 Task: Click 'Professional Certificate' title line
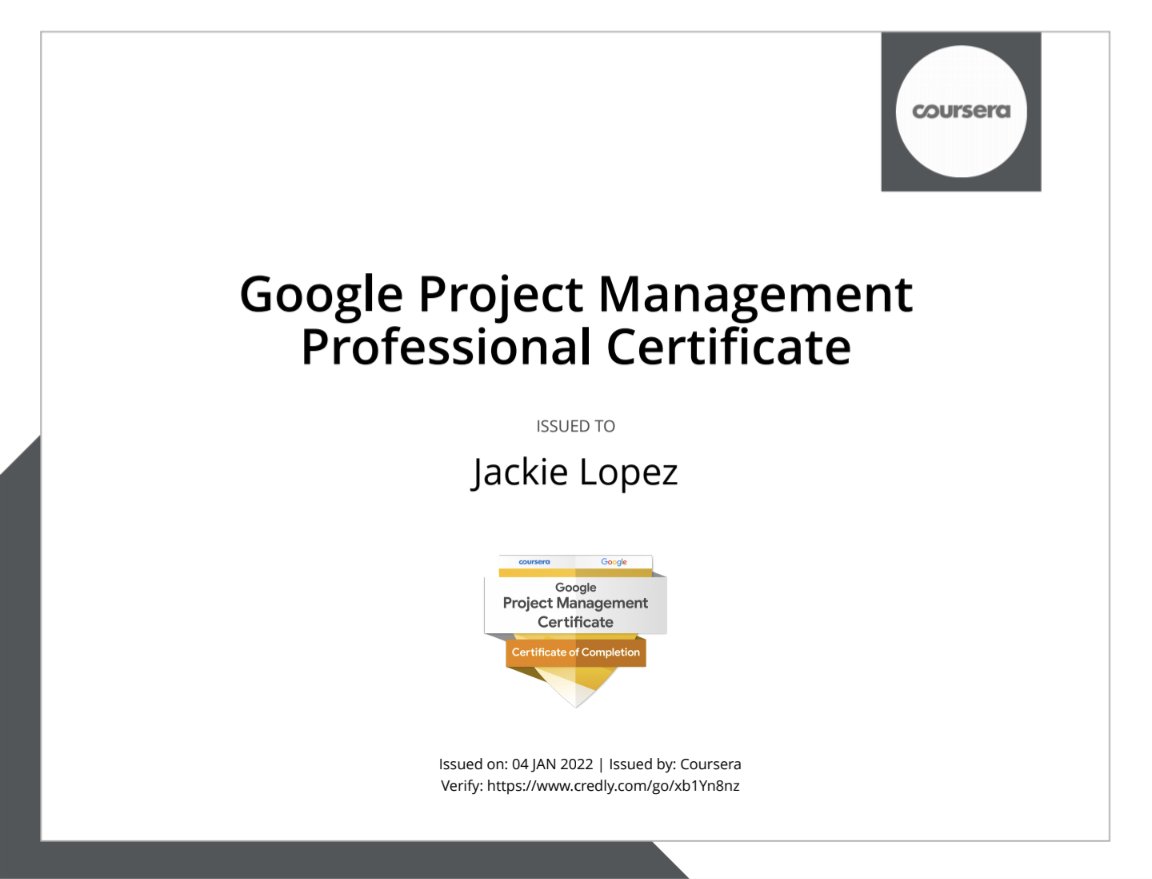click(x=576, y=347)
